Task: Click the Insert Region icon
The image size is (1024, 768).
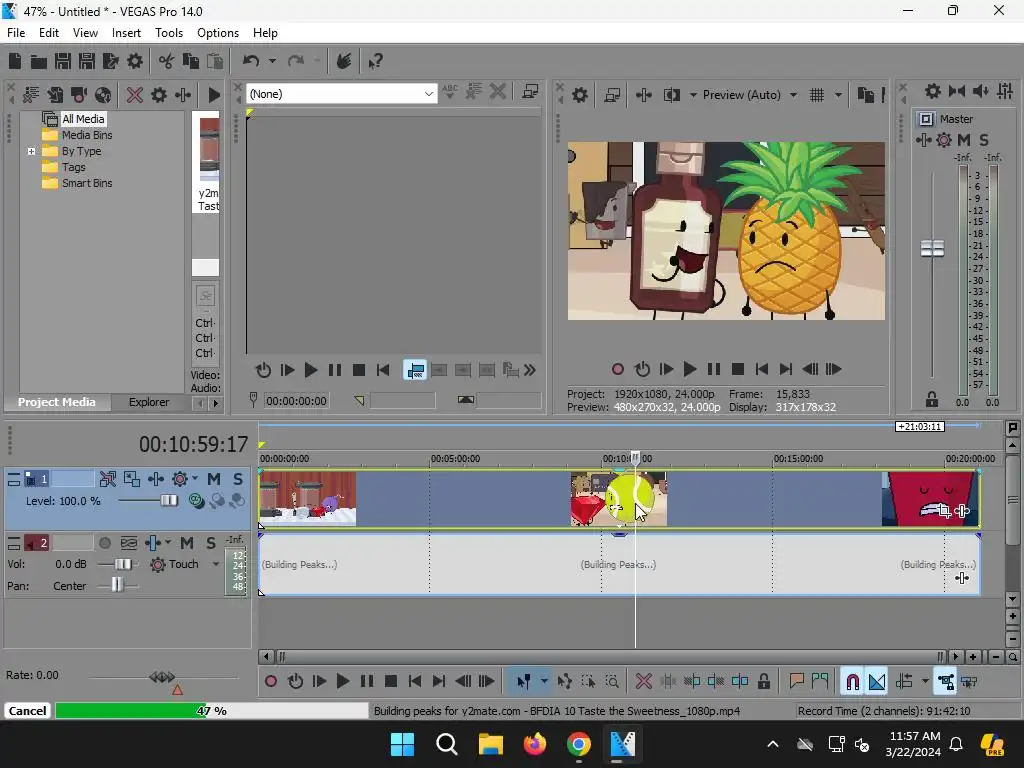Action: point(820,682)
